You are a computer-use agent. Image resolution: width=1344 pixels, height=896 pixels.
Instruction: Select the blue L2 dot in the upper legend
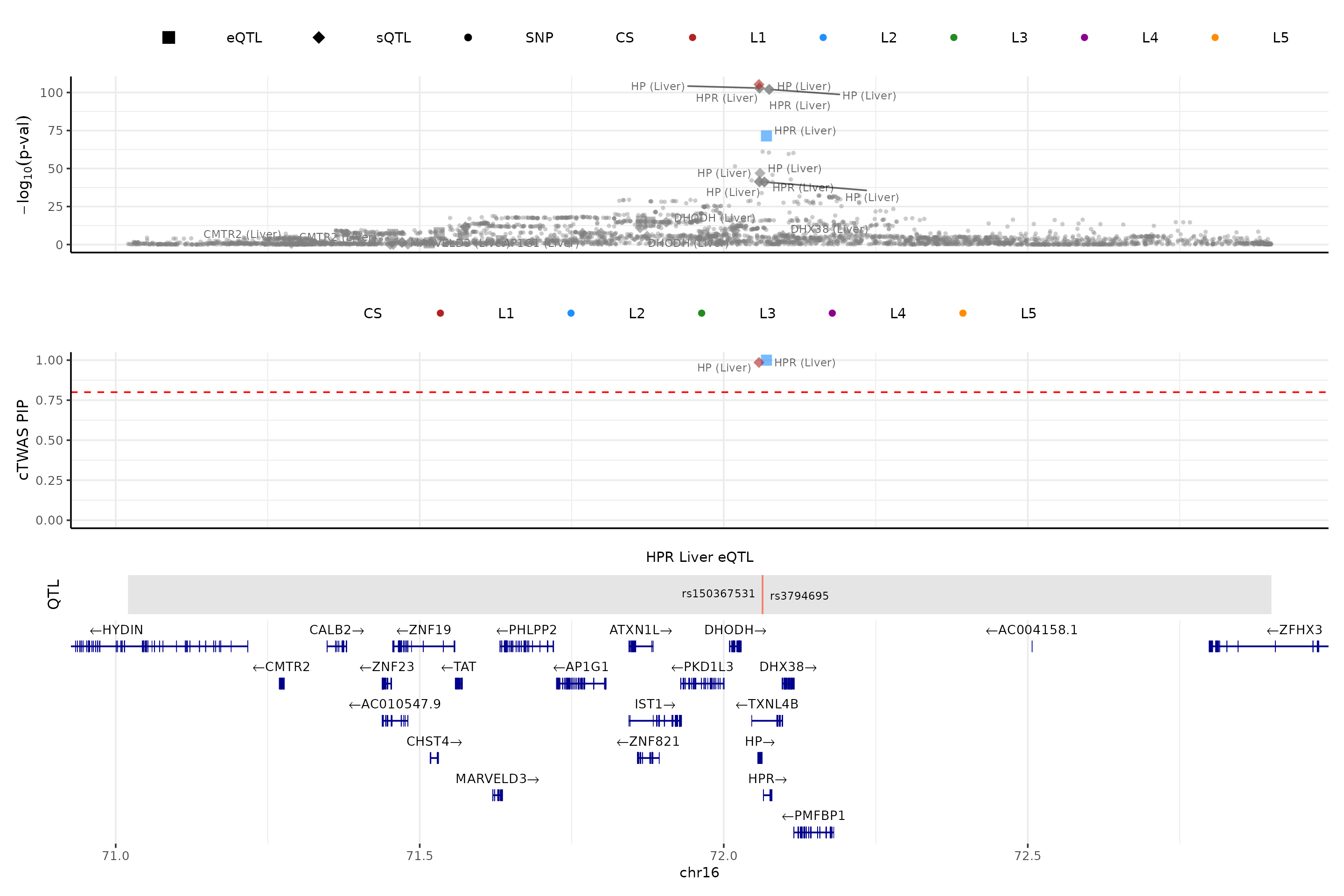point(823,38)
